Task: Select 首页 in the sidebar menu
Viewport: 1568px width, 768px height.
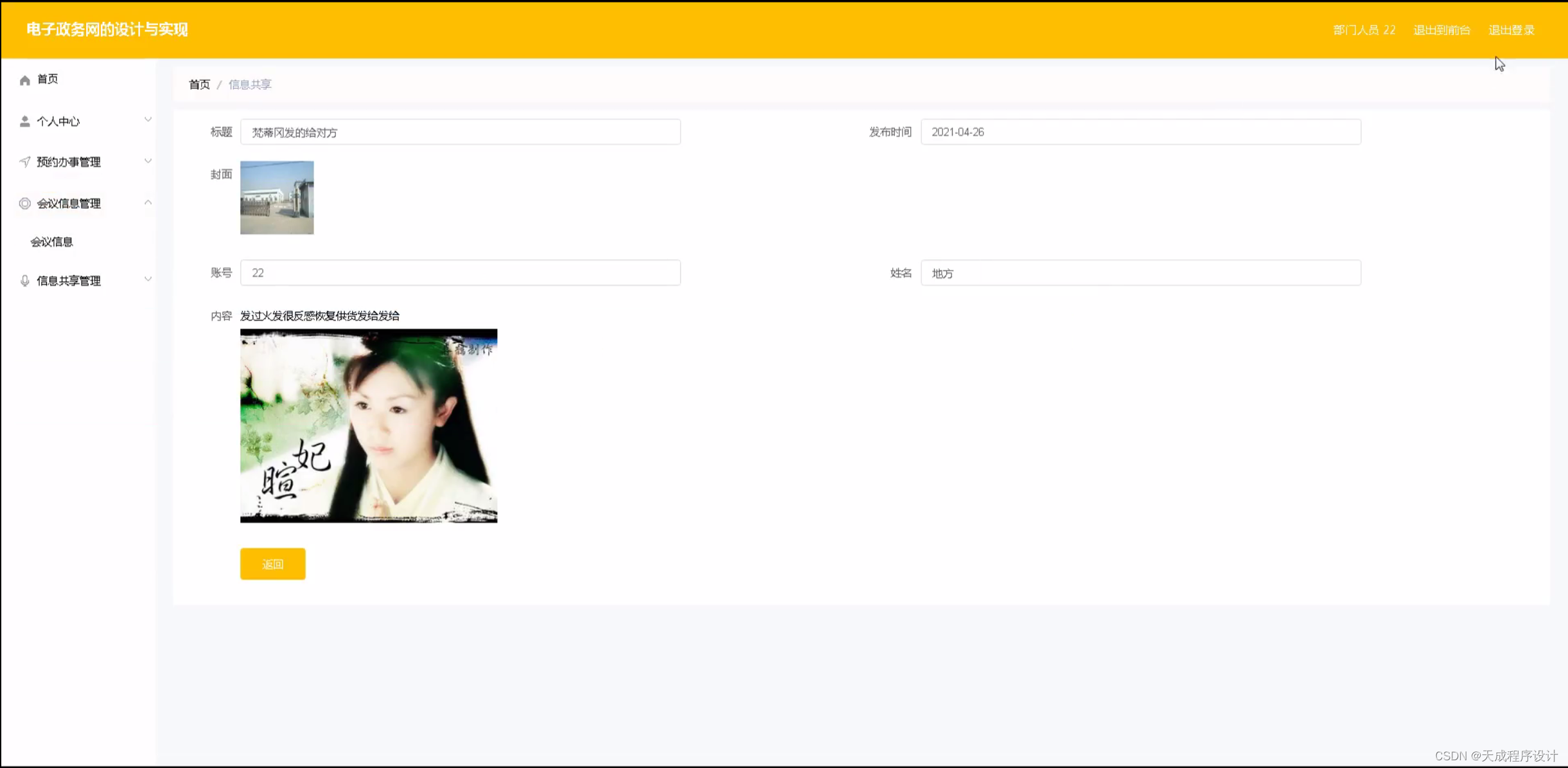Action: tap(48, 79)
